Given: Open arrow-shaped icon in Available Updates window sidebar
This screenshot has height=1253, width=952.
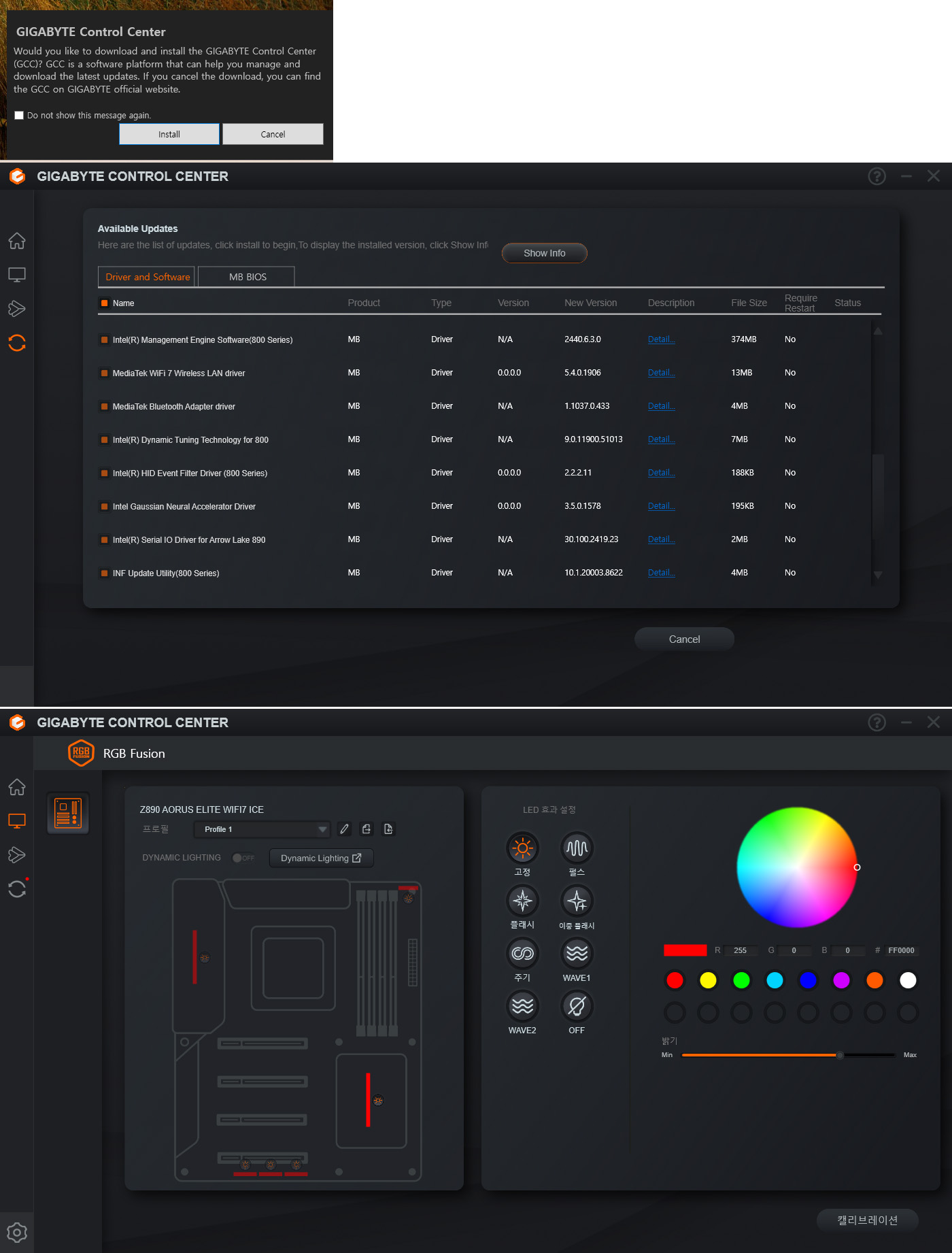Looking at the screenshot, I should [x=17, y=309].
